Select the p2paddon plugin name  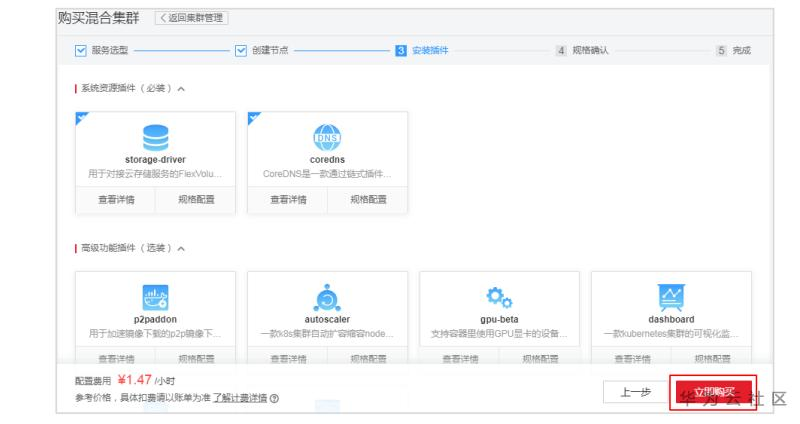pyautogui.click(x=155, y=319)
